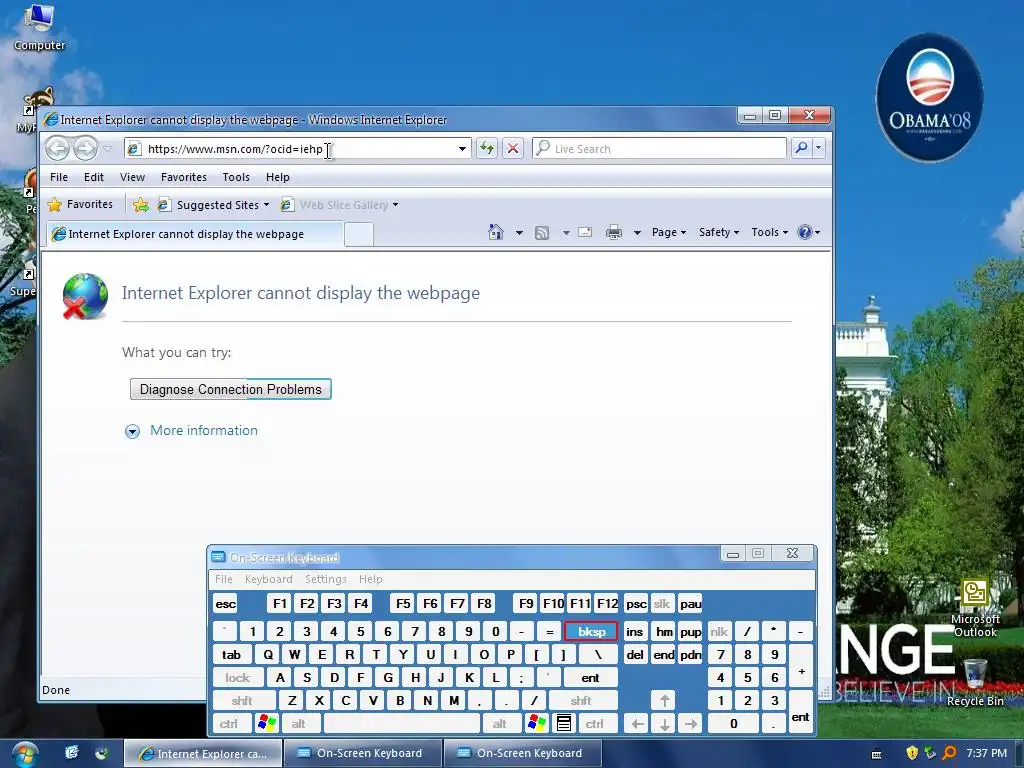Click the F5 key on On-Screen Keyboard

pos(404,604)
